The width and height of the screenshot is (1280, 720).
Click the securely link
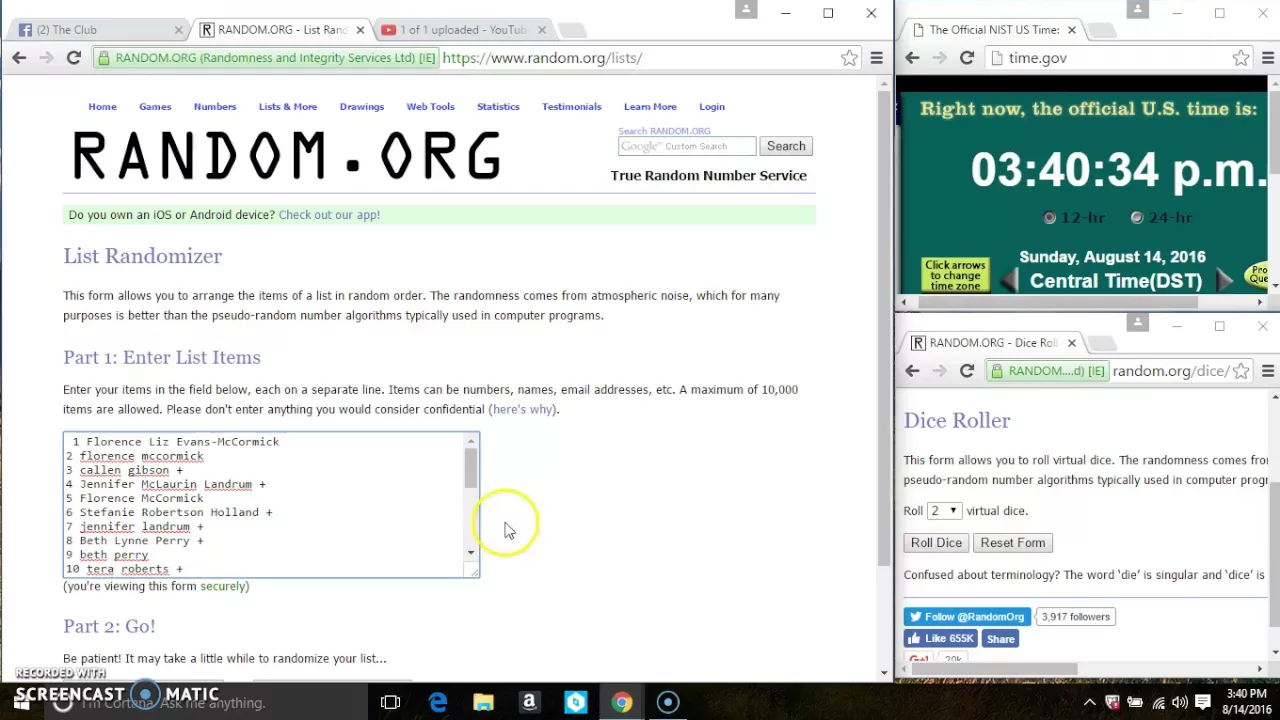[224, 586]
